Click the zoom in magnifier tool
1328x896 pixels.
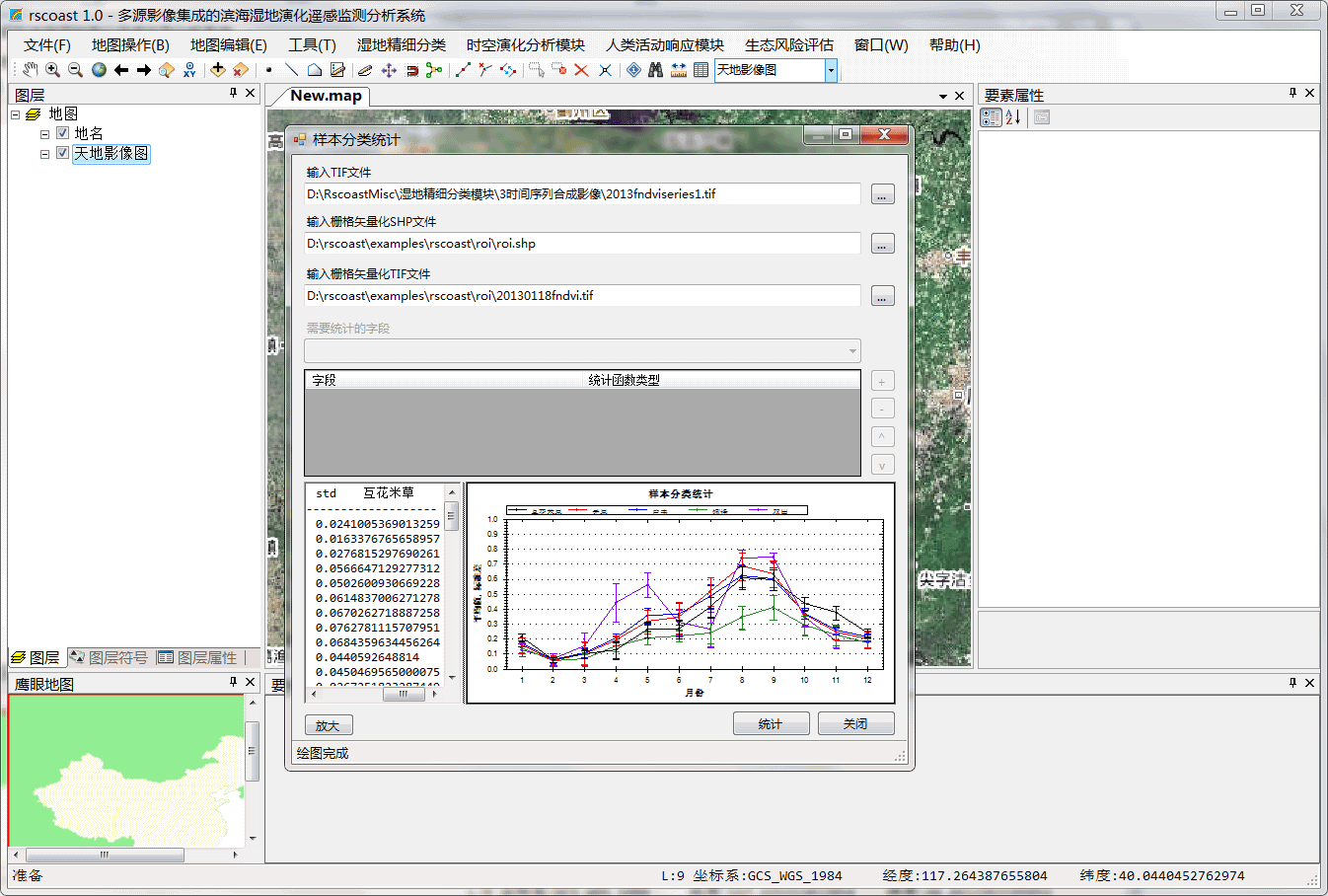point(52,70)
